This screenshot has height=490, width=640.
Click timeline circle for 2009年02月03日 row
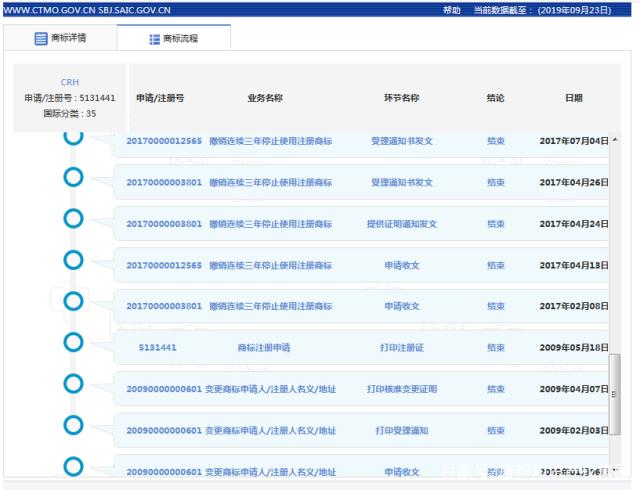tap(73, 426)
